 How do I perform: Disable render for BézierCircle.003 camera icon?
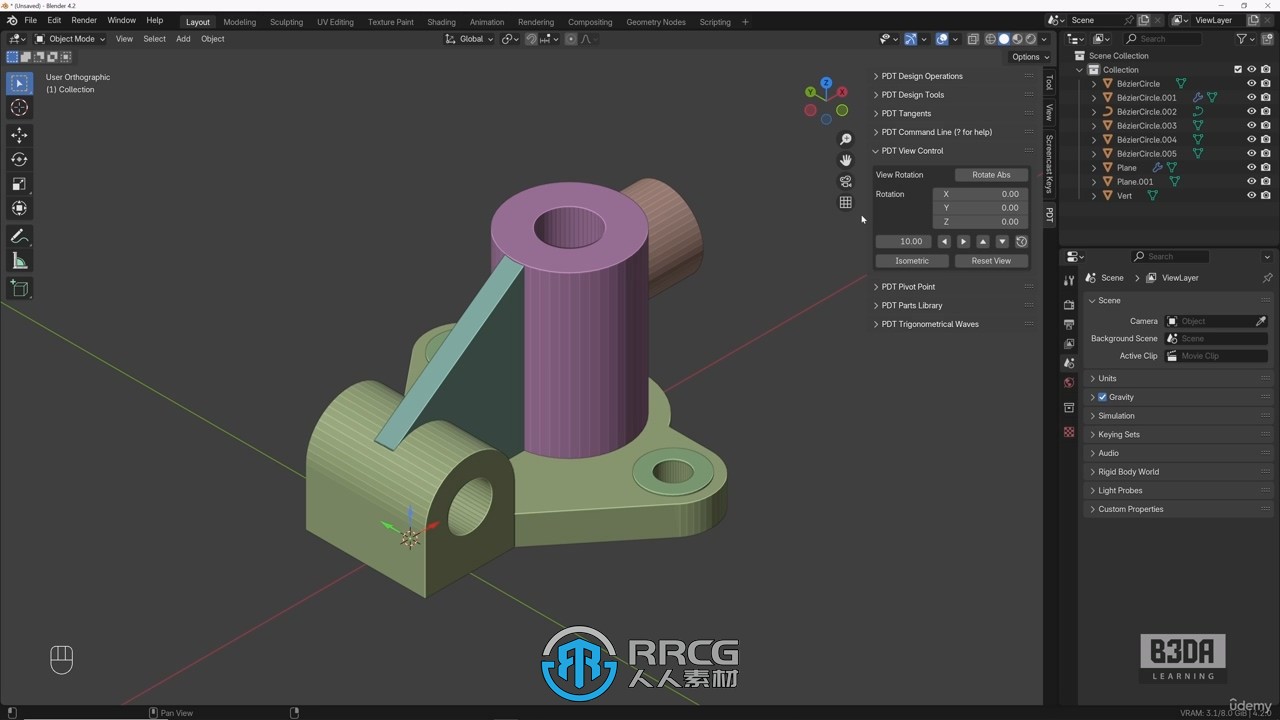[1266, 126]
